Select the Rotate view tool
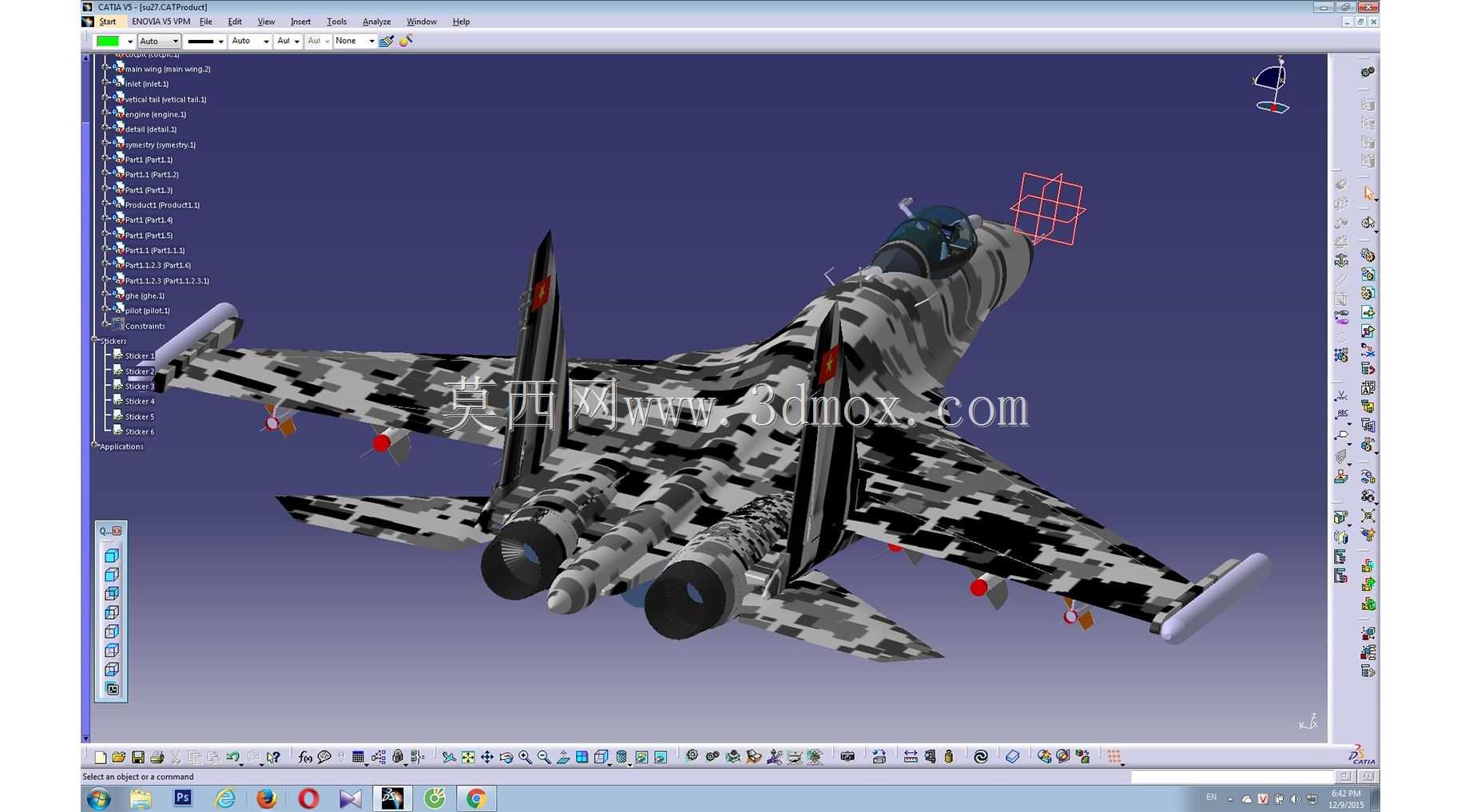 click(506, 757)
